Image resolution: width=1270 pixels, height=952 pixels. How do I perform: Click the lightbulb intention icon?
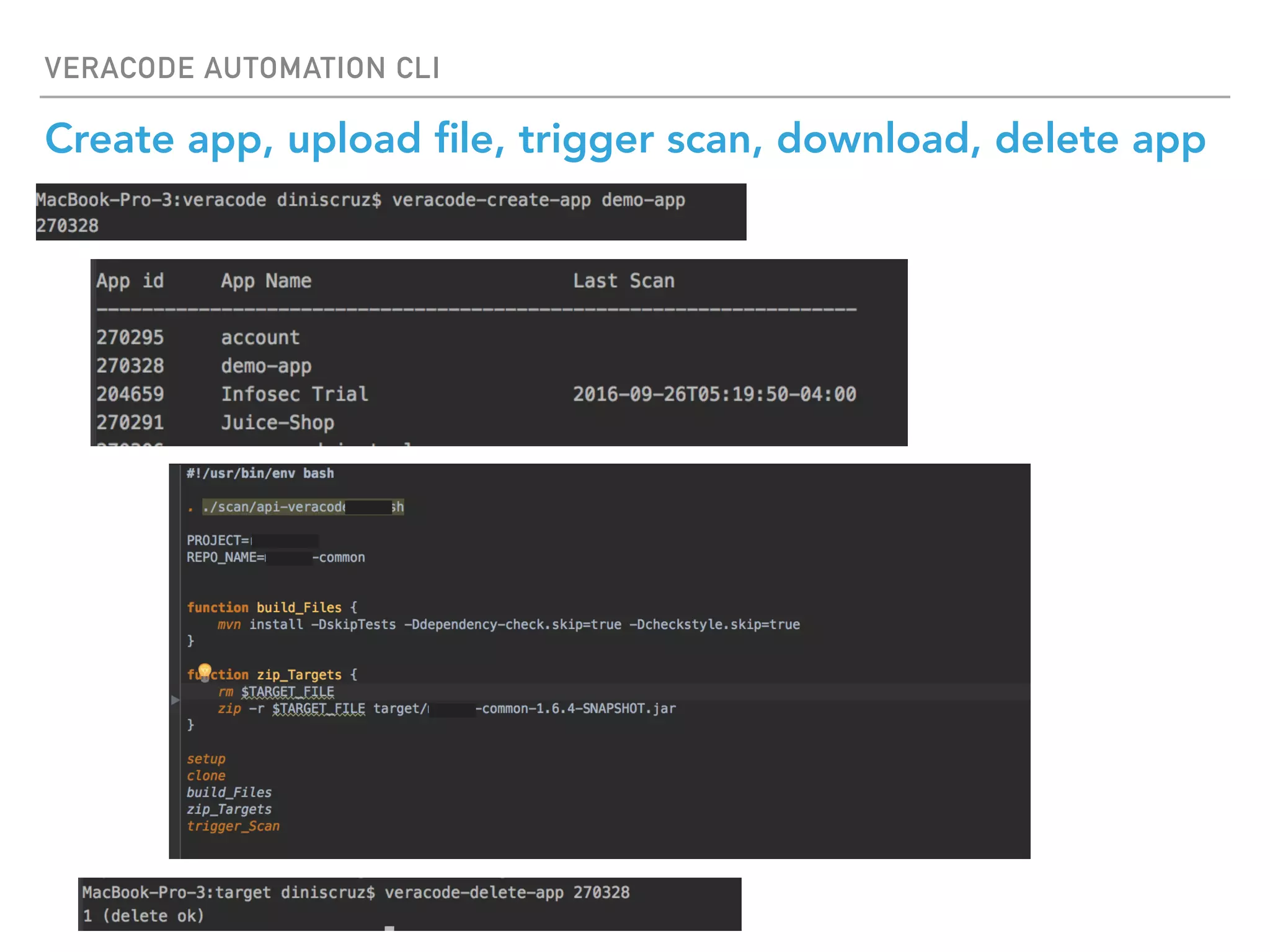205,672
